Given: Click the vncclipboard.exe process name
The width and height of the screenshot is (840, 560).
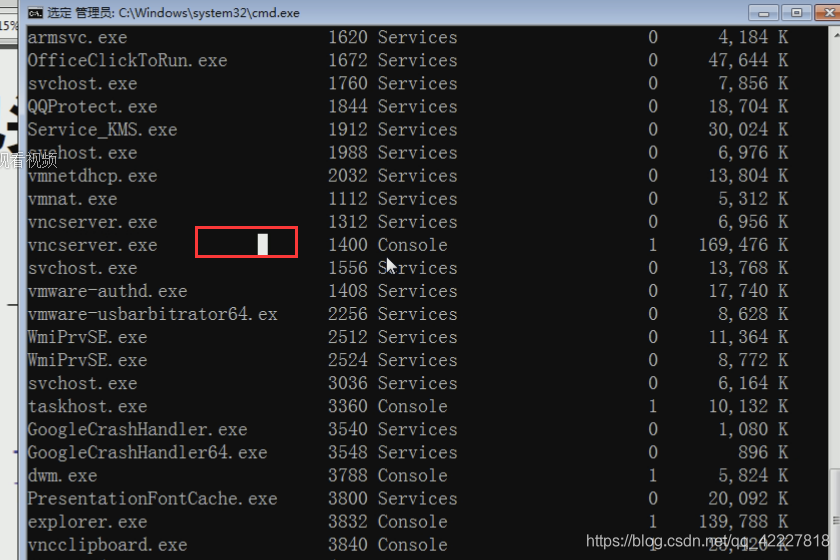Looking at the screenshot, I should pyautogui.click(x=108, y=544).
